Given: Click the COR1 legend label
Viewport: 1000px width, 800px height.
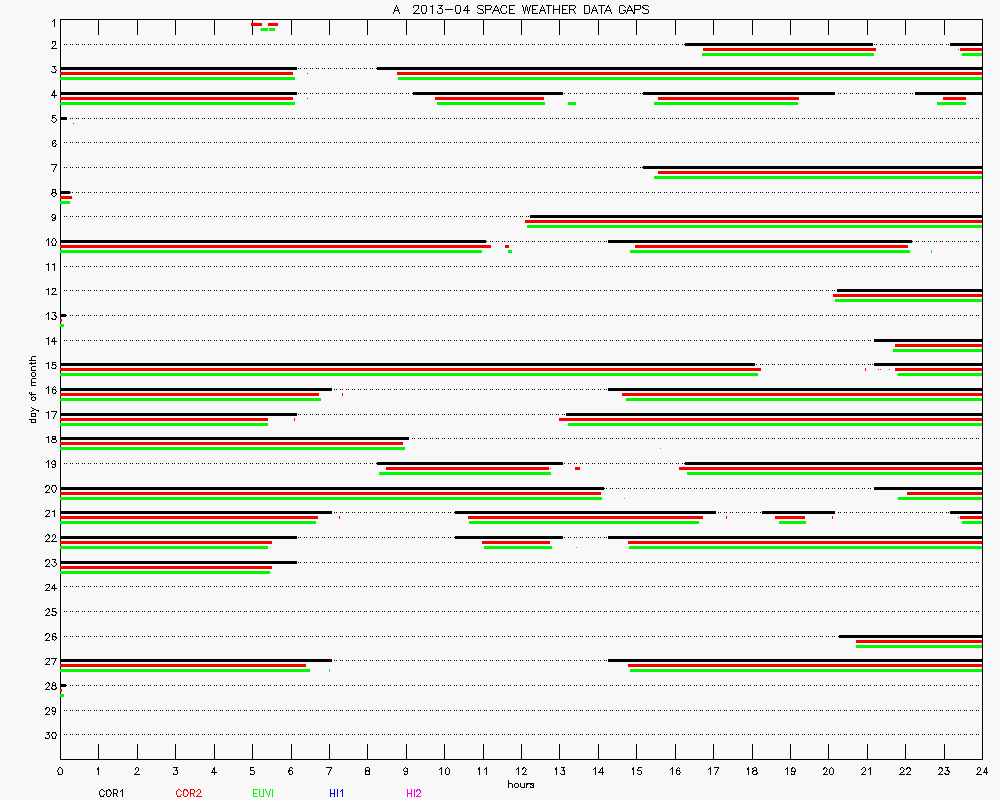Looking at the screenshot, I should click(110, 793).
